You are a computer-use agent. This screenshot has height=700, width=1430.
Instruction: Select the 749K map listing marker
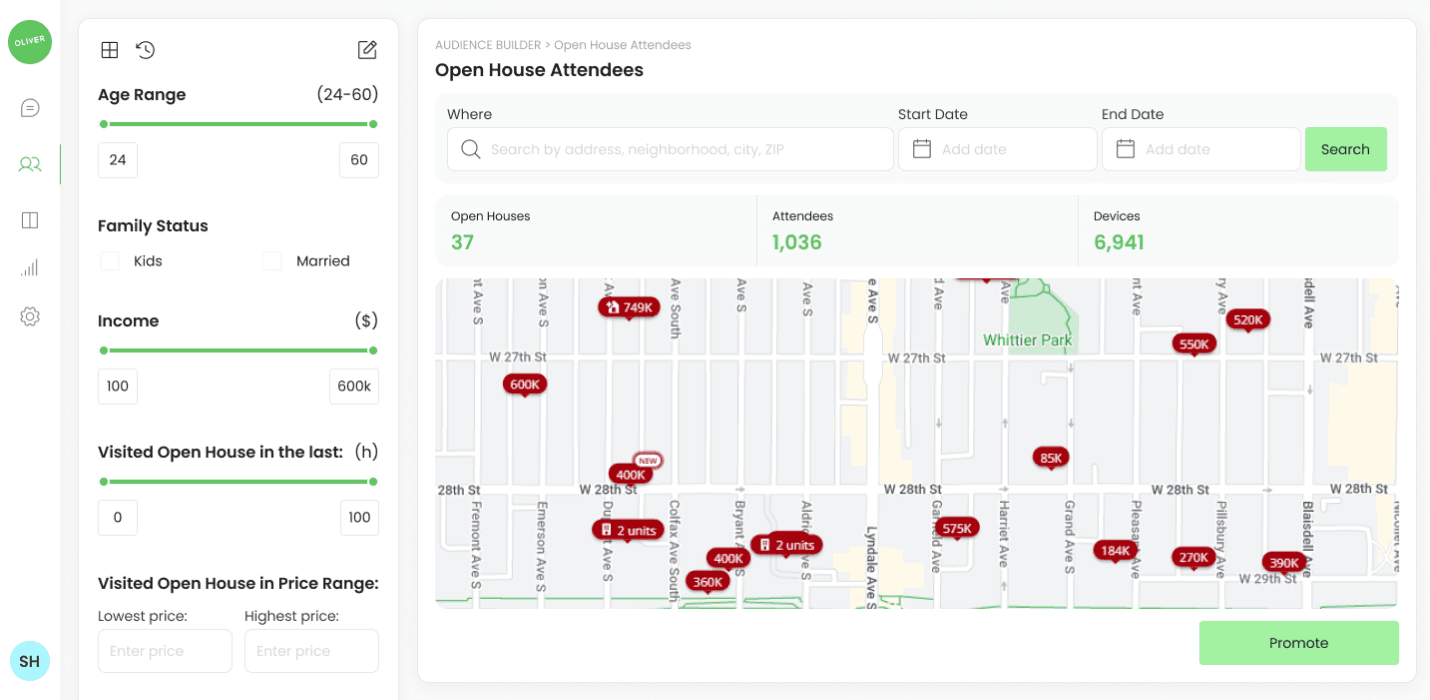click(x=629, y=307)
